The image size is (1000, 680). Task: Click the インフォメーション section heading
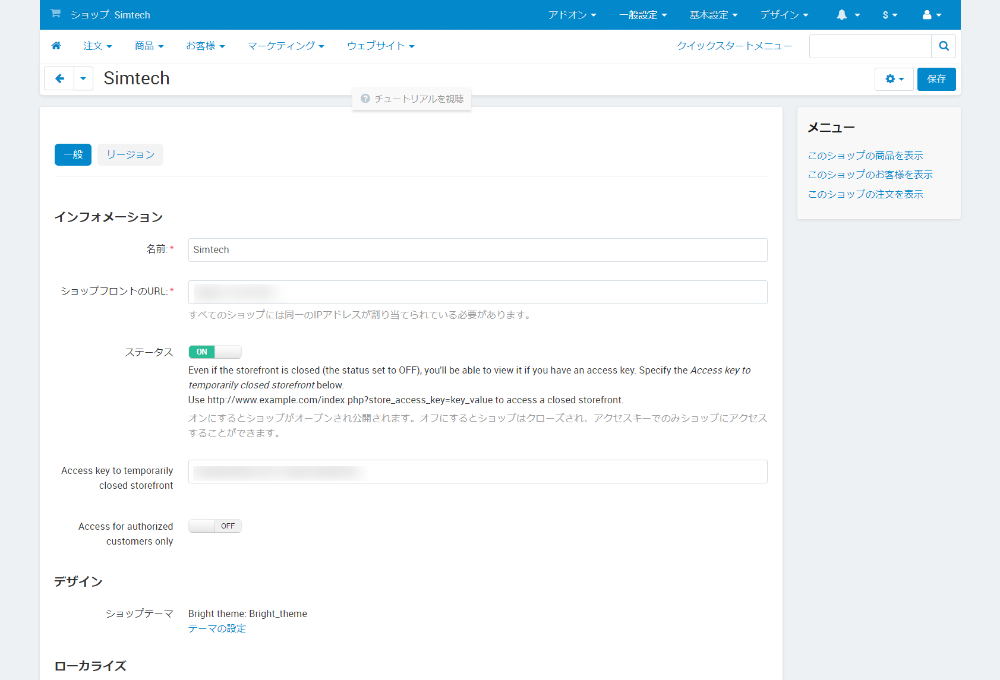click(x=108, y=218)
